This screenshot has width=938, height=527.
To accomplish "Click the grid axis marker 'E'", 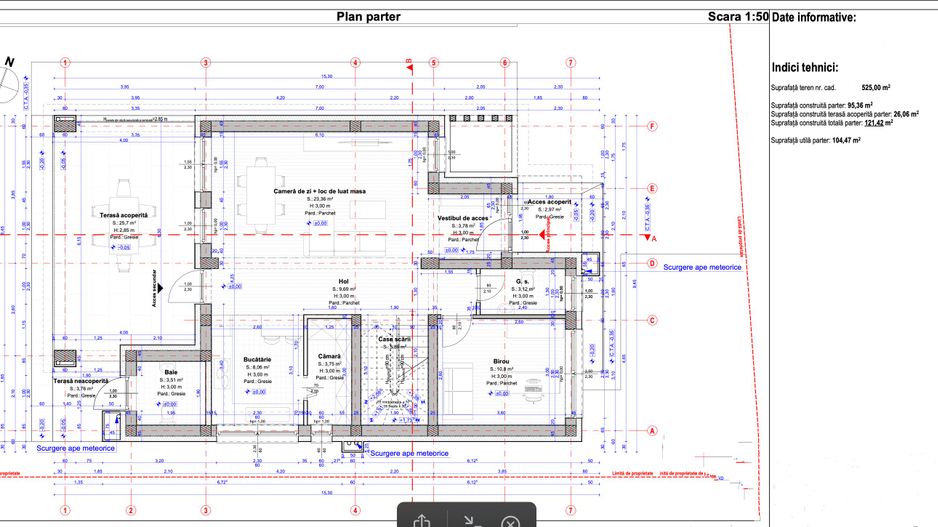I will pyautogui.click(x=652, y=188).
